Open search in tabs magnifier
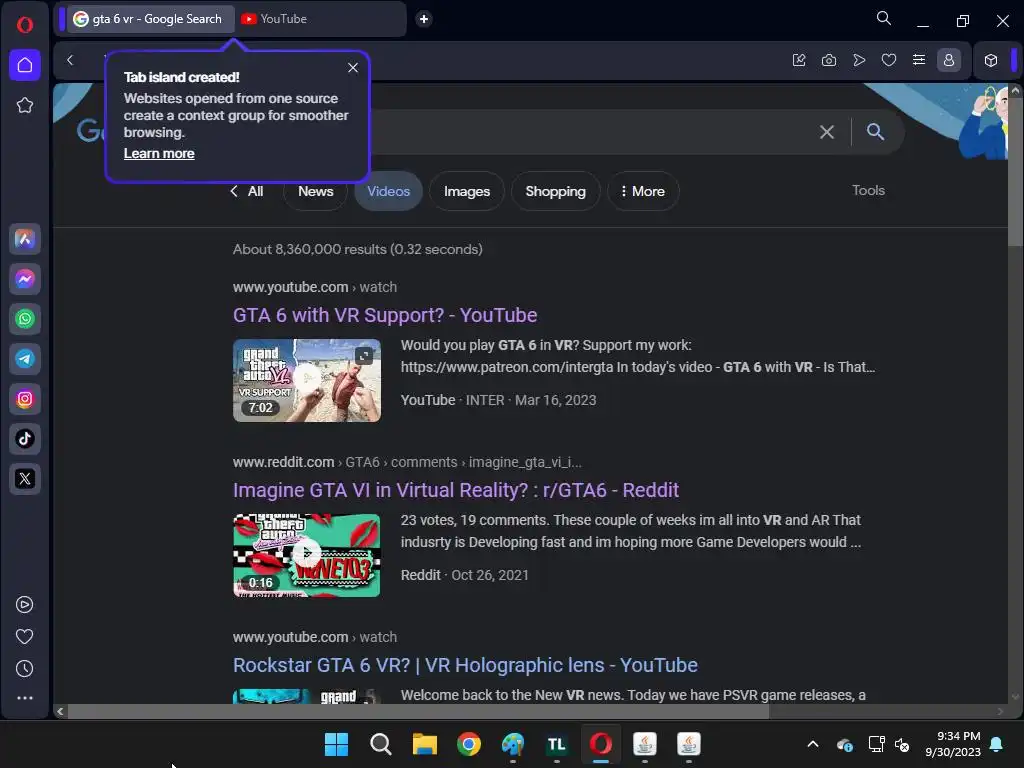The width and height of the screenshot is (1024, 768). pyautogui.click(x=884, y=18)
